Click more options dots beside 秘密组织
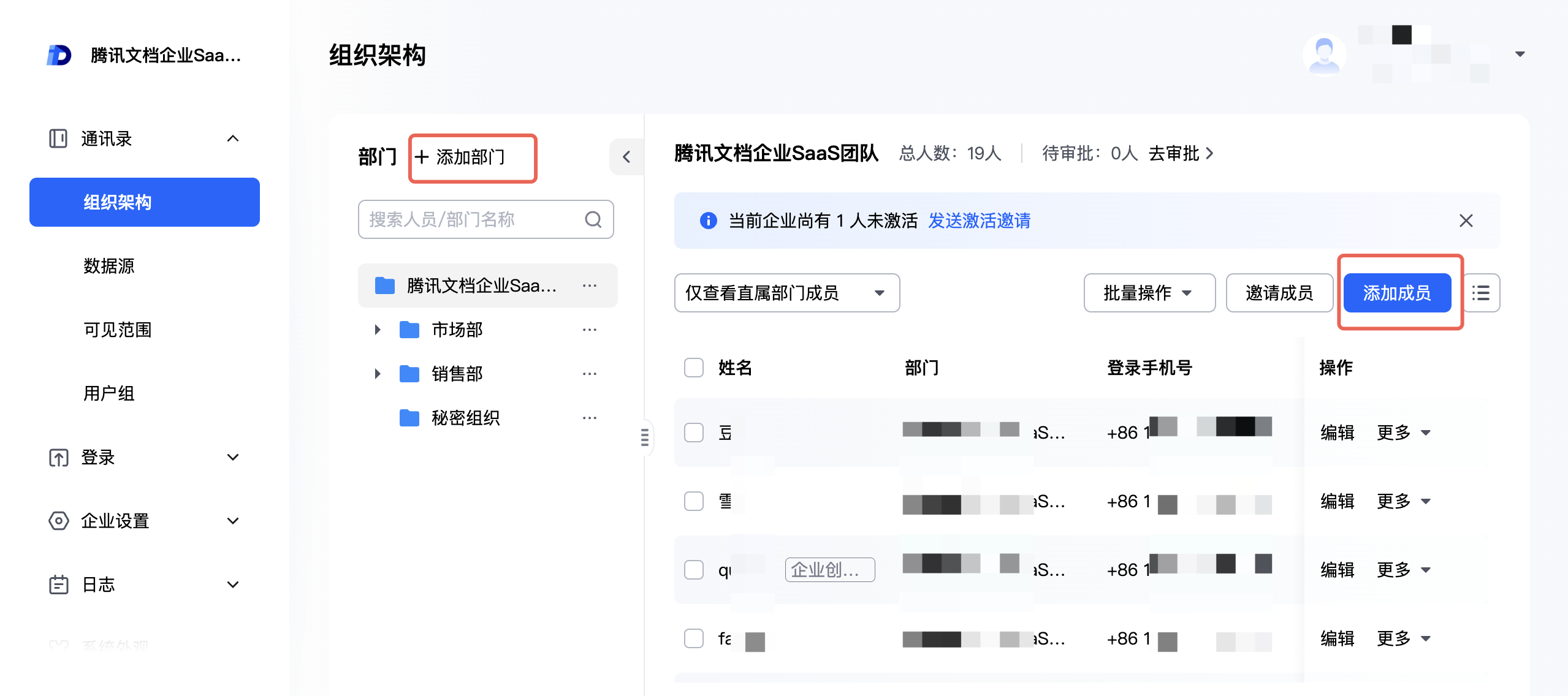This screenshot has width=1568, height=696. [x=589, y=418]
